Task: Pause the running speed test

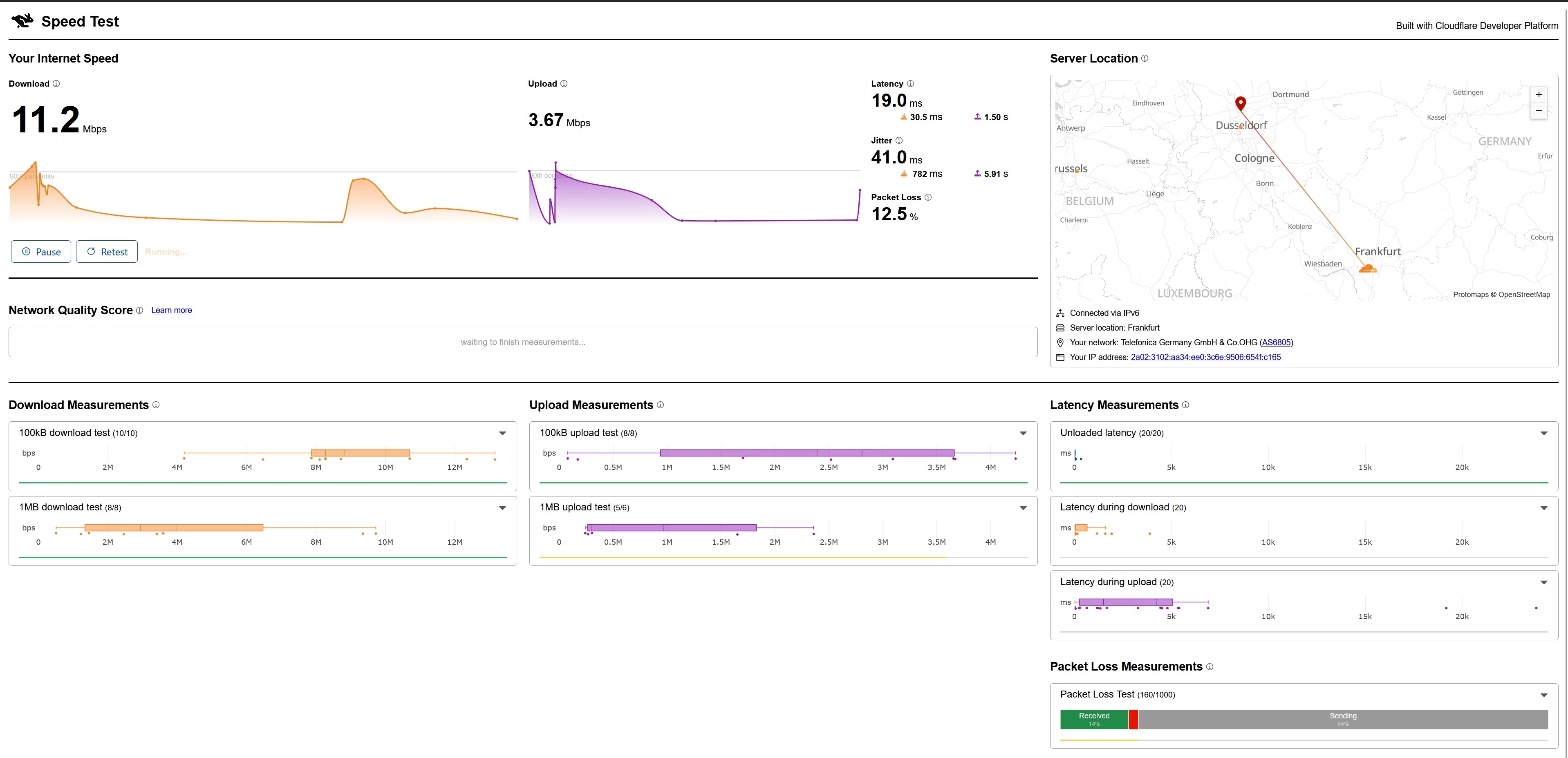Action: click(x=41, y=252)
